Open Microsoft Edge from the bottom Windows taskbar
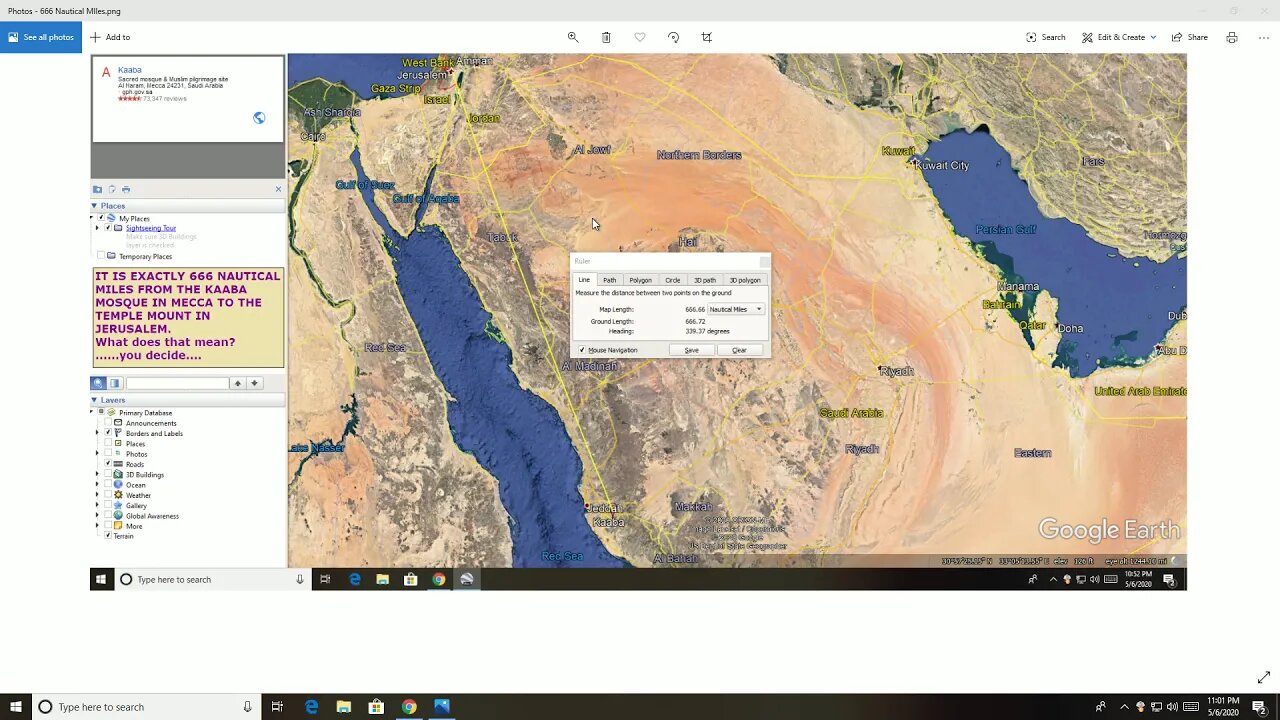Viewport: 1280px width, 720px height. pyautogui.click(x=311, y=707)
